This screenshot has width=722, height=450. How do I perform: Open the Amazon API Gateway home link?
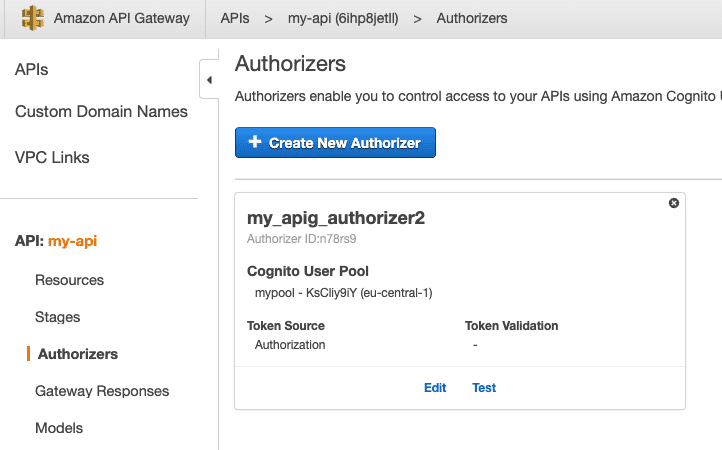(x=122, y=18)
